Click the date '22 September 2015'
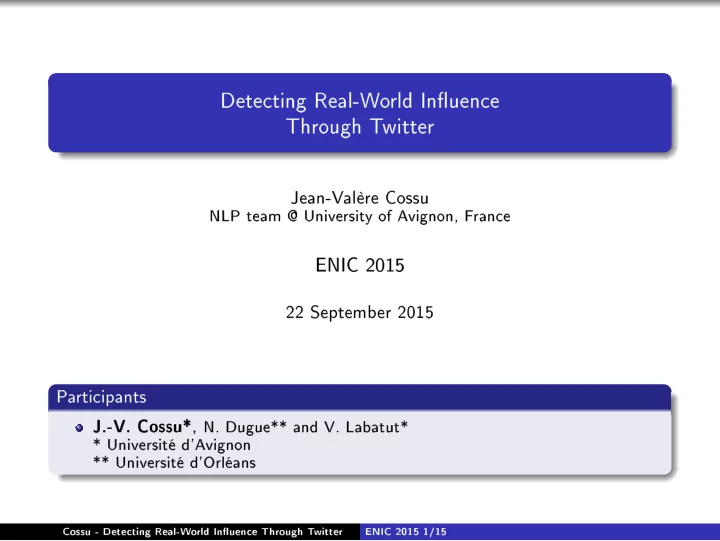The image size is (720, 541). (360, 312)
